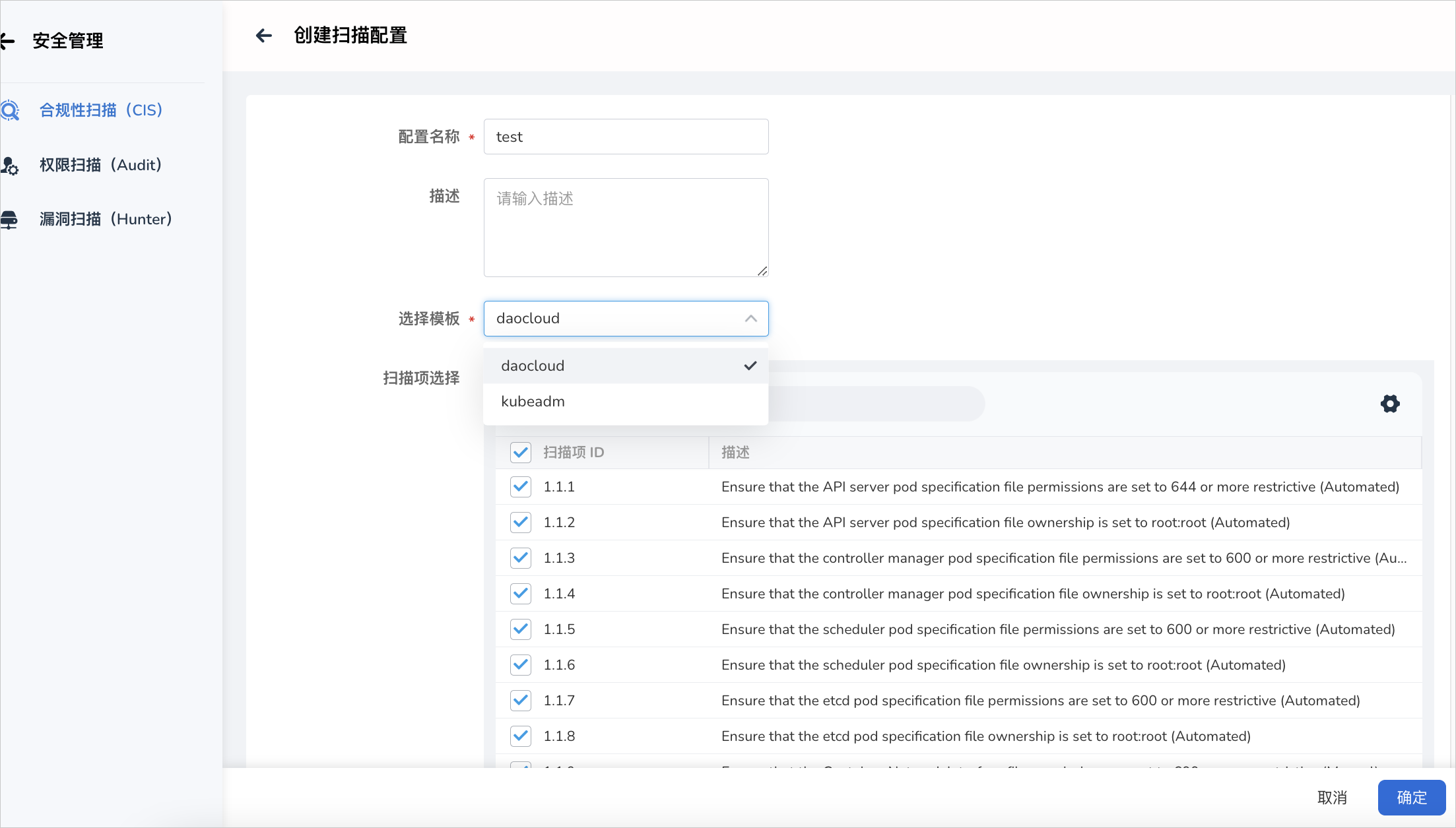The image size is (1456, 828).
Task: Uncheck scan item 1.1.3
Action: (521, 558)
